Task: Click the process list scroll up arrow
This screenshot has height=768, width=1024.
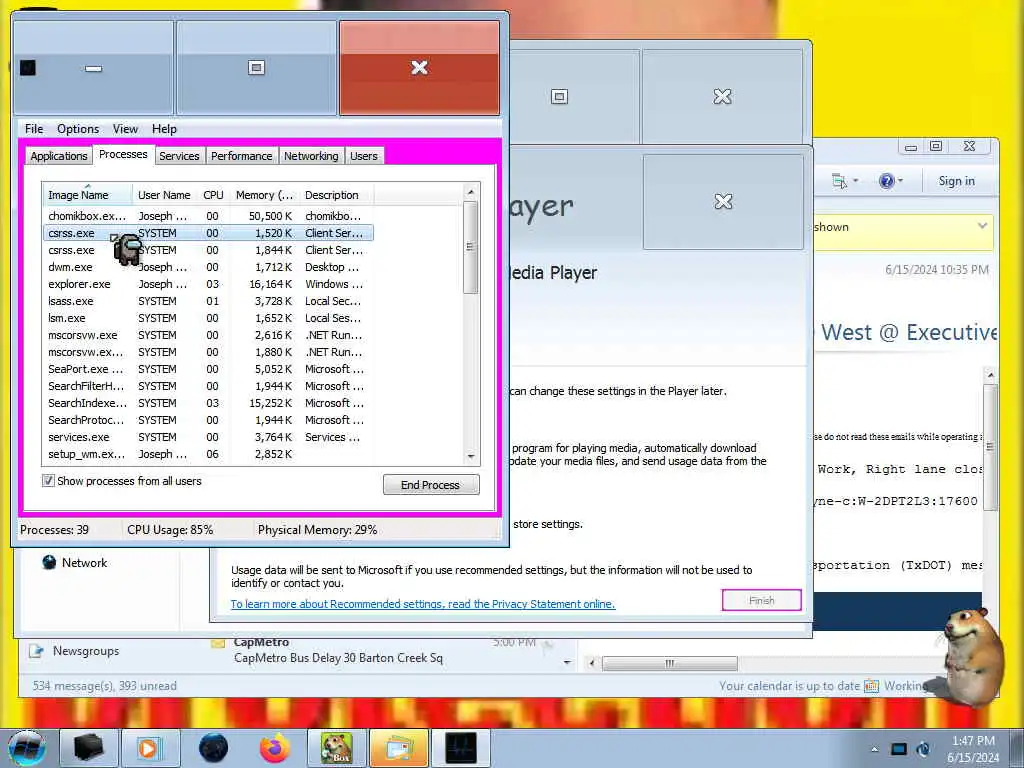Action: (x=470, y=191)
